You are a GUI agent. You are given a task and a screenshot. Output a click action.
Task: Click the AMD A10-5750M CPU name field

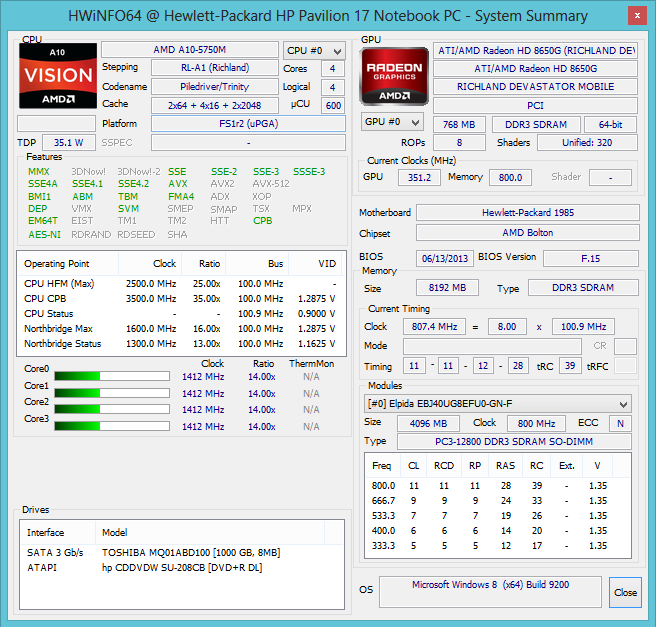190,50
